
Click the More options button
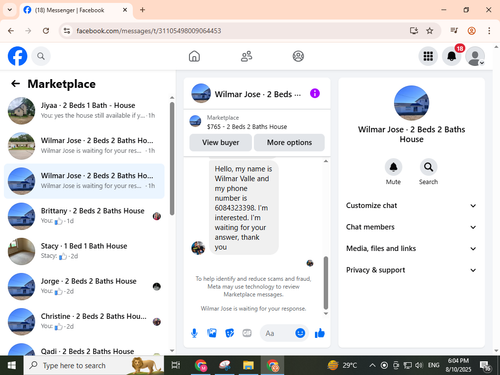pos(289,142)
